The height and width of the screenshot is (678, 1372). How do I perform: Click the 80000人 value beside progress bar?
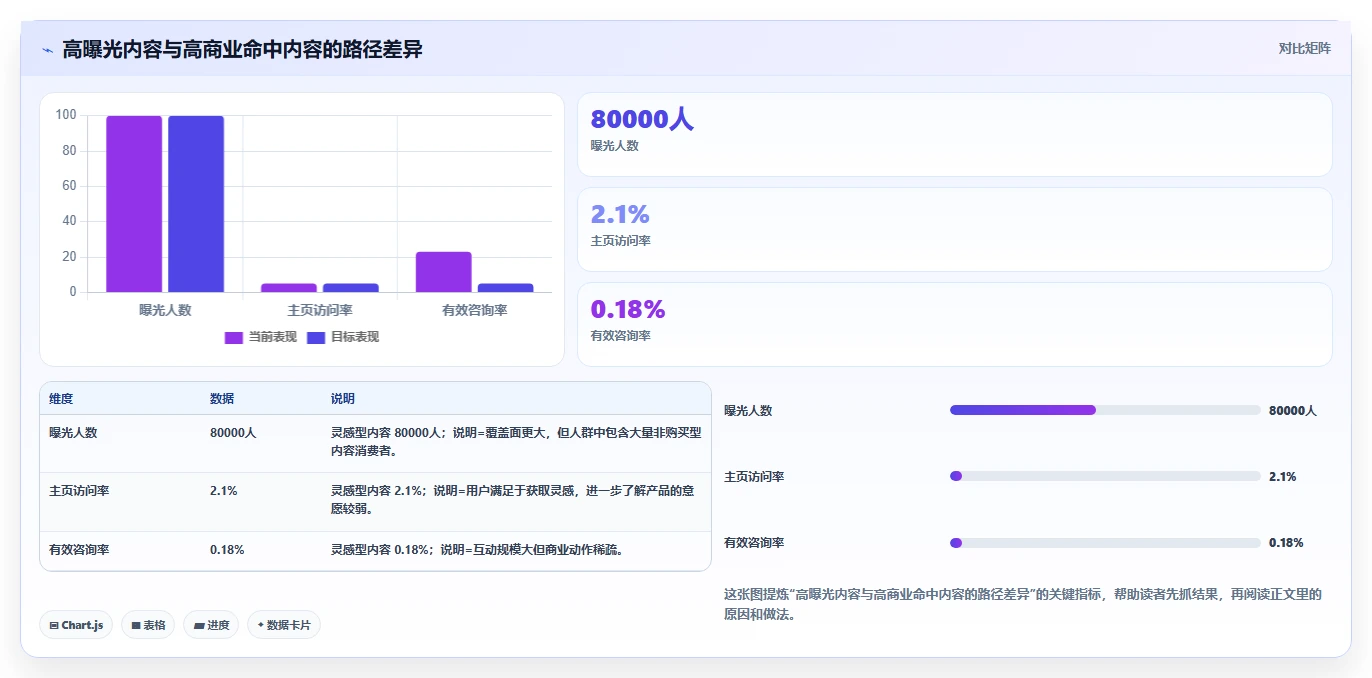[1293, 410]
